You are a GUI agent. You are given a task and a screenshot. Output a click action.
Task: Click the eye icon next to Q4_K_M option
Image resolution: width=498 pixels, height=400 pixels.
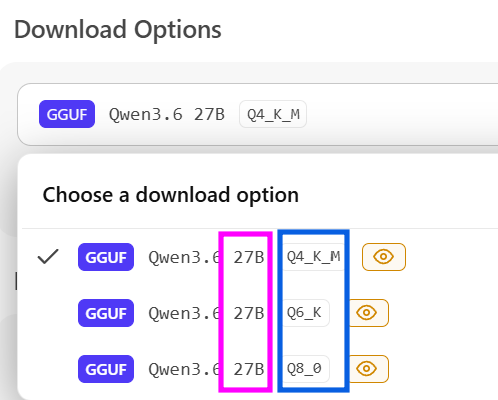click(x=384, y=257)
